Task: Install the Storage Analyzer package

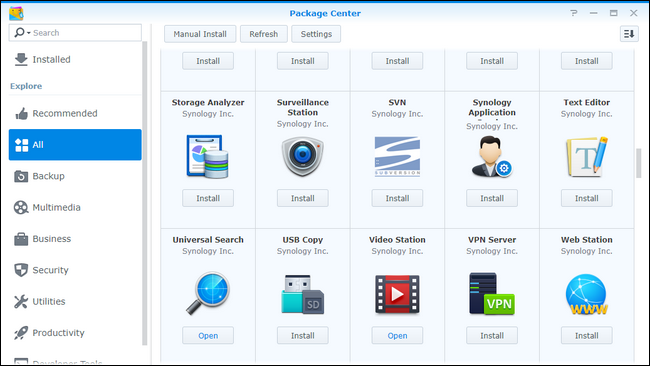Action: [x=208, y=198]
